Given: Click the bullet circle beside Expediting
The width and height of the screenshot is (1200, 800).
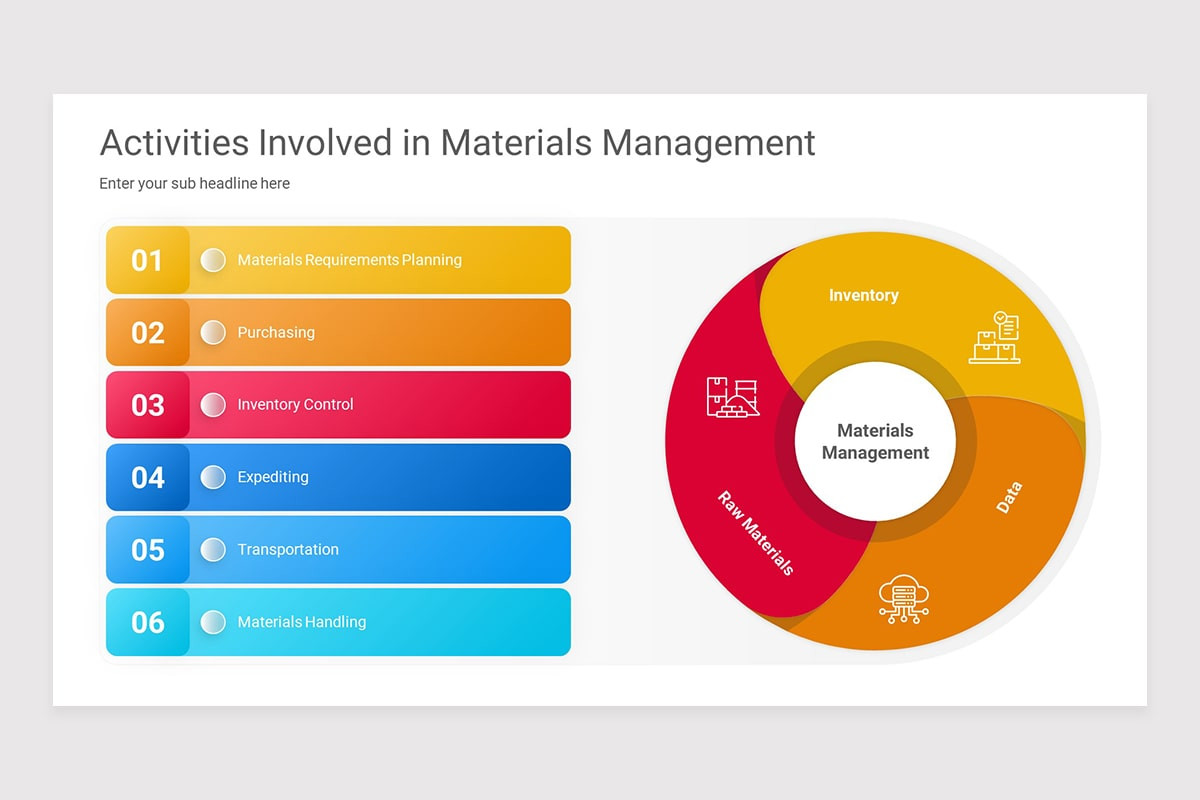Looking at the screenshot, I should [x=213, y=477].
